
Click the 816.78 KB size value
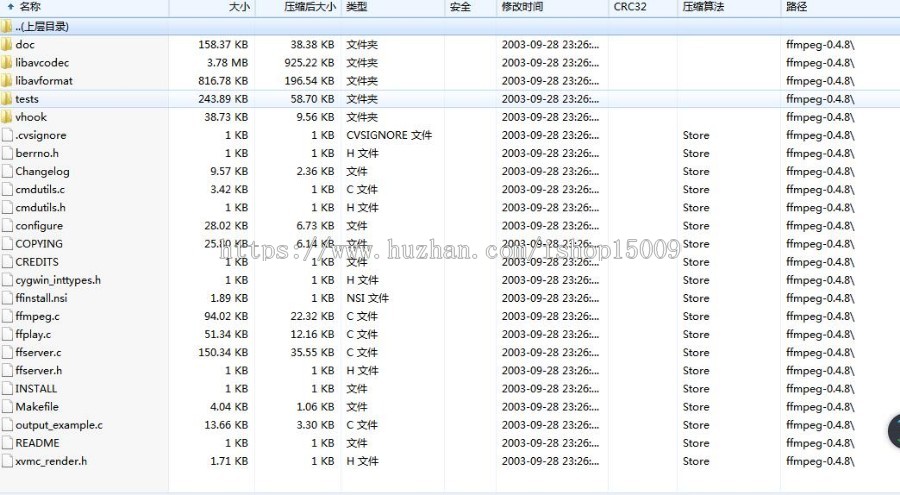223,81
